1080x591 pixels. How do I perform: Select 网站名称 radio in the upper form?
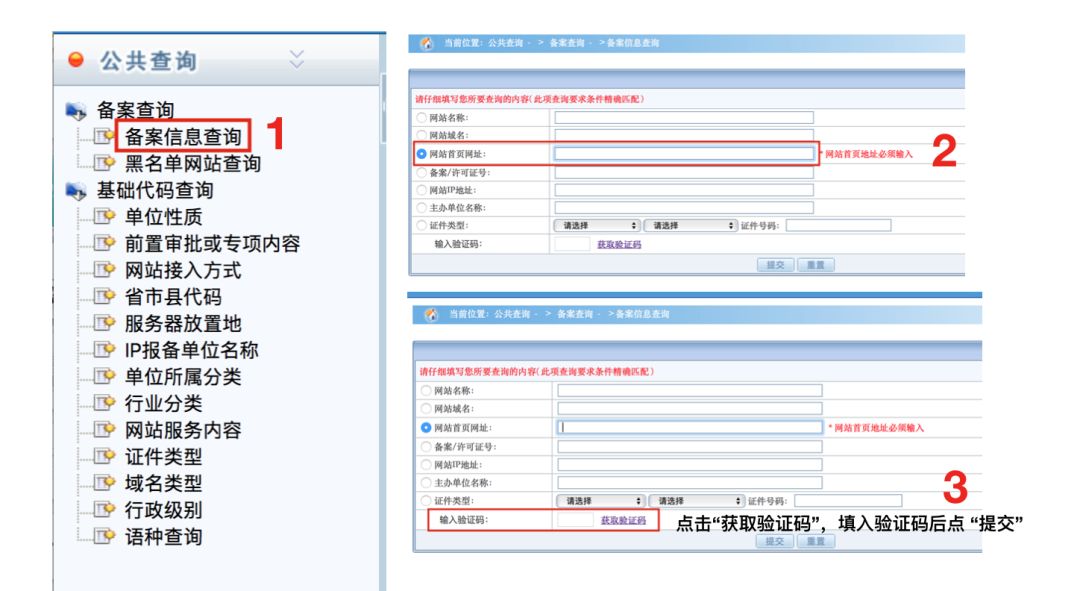(x=422, y=118)
